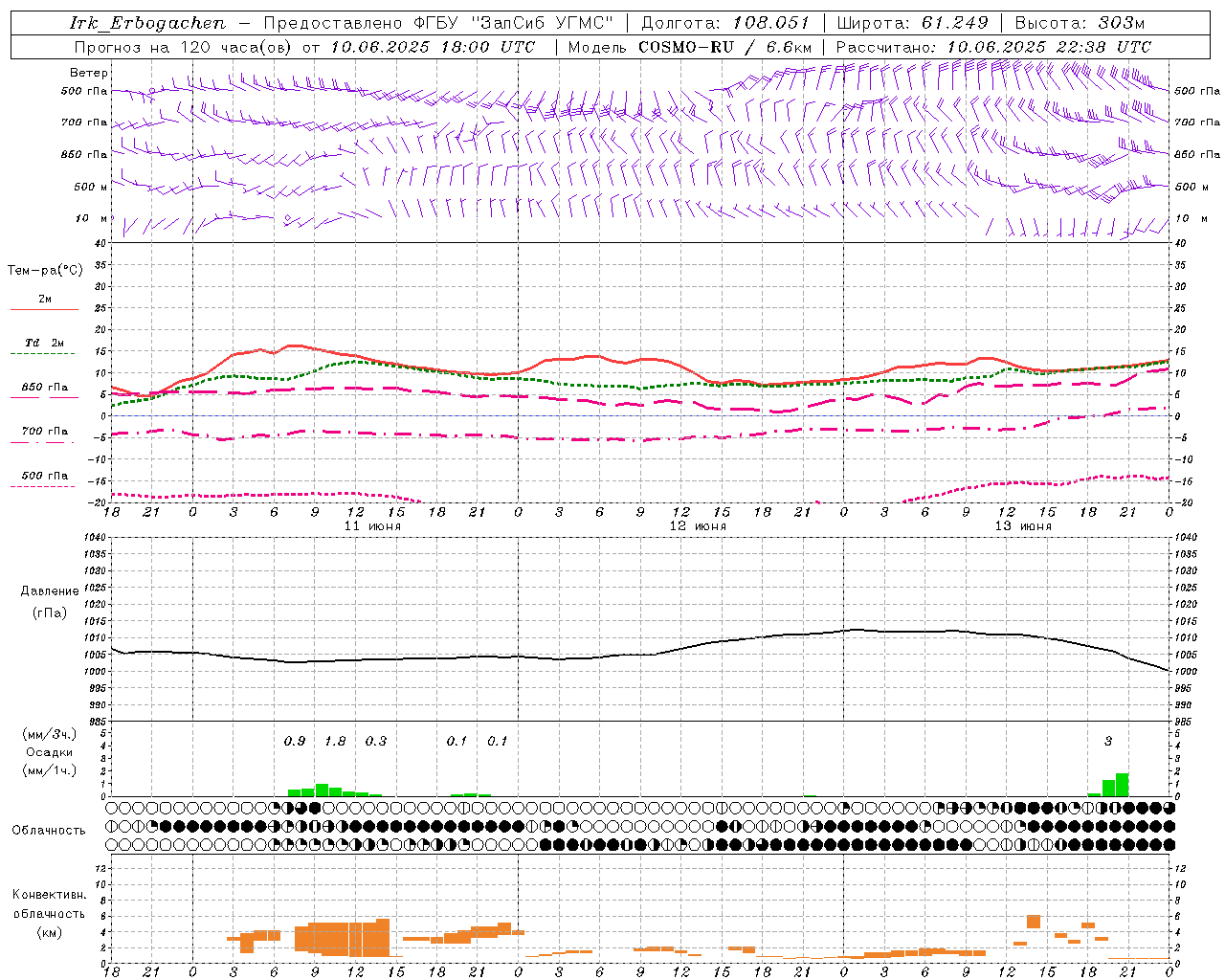Click the precipitation amount 1.8
This screenshot has height=980, width=1225.
tap(336, 741)
